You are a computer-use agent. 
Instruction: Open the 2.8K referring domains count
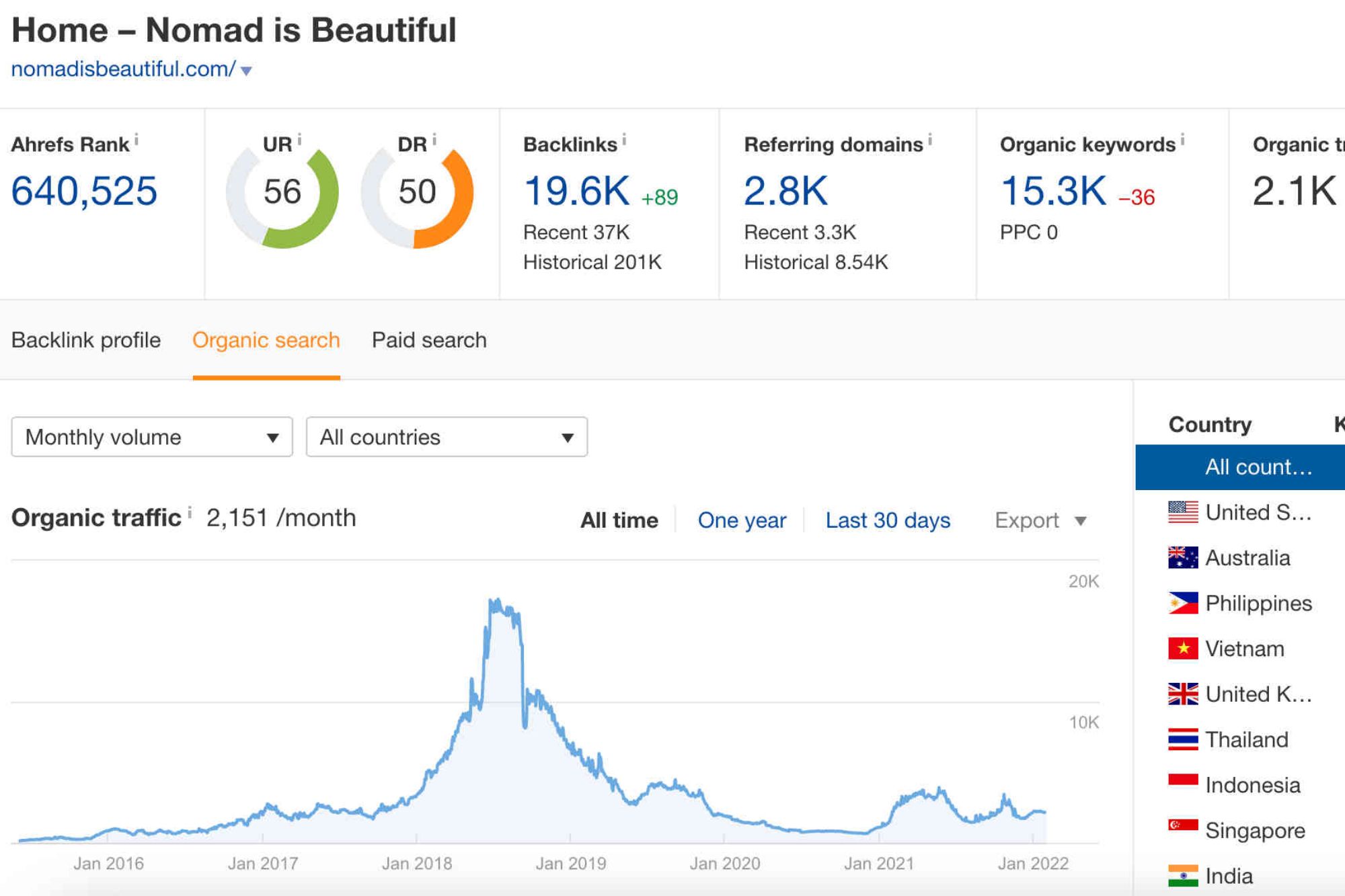785,191
